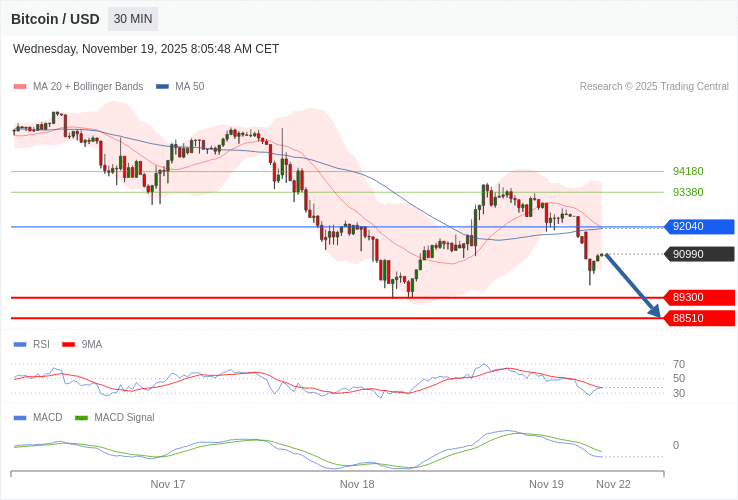Viewport: 738px width, 500px height.
Task: Click the 92040 pivot price tag
Action: [699, 226]
